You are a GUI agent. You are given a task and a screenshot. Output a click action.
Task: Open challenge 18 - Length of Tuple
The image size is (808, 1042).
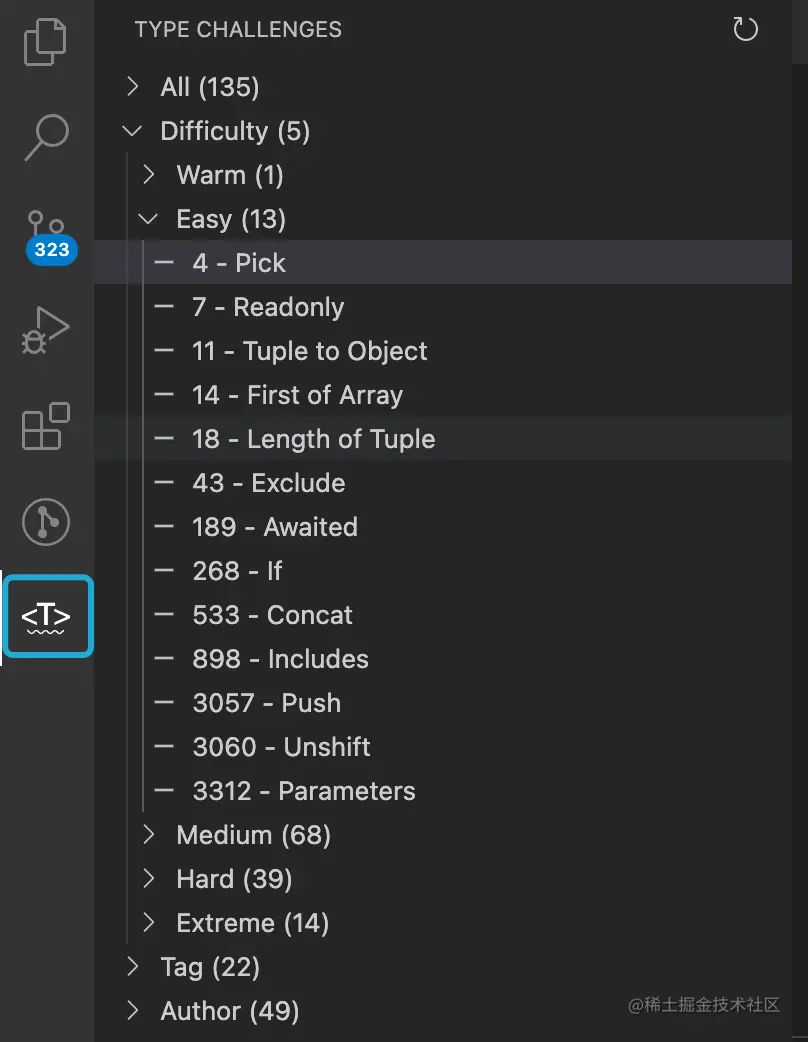click(313, 439)
